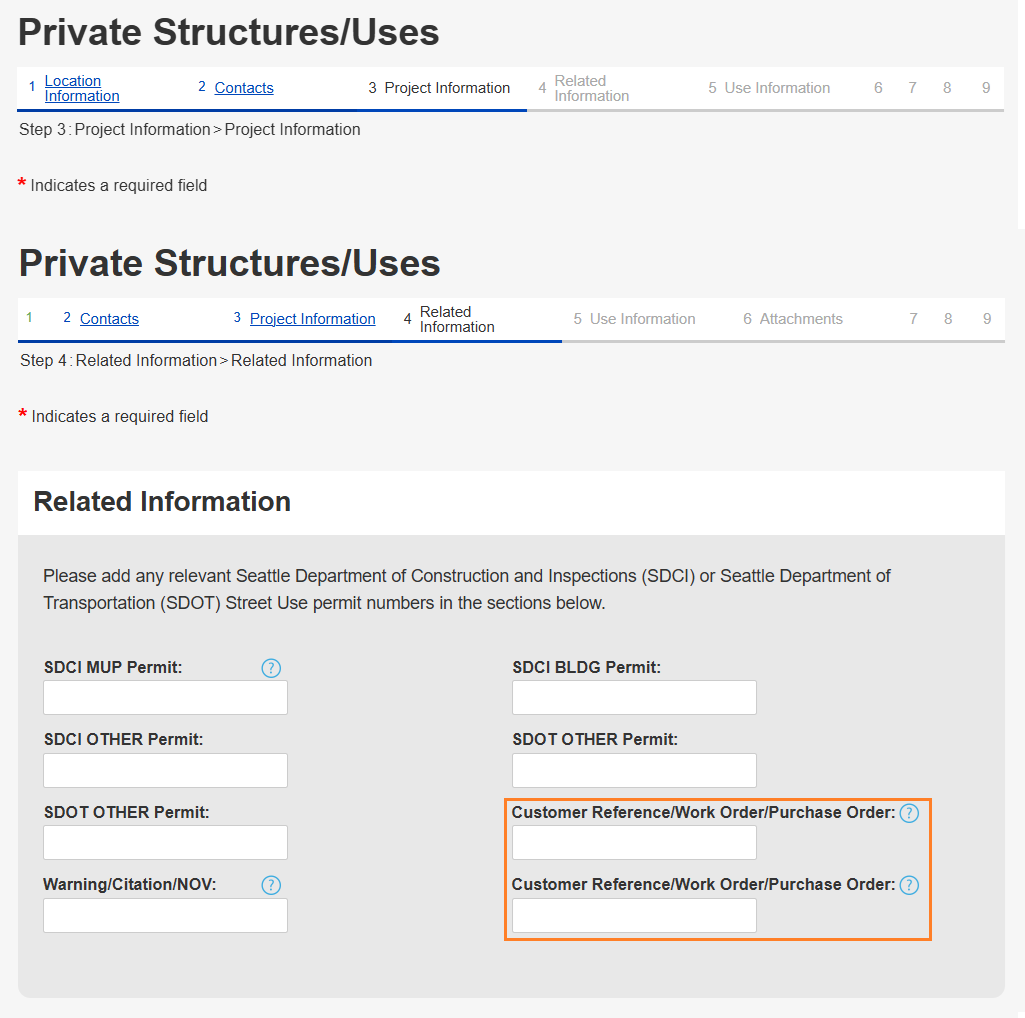Click the Warning/Citation/NOV input field
This screenshot has height=1018, width=1025.
point(165,915)
